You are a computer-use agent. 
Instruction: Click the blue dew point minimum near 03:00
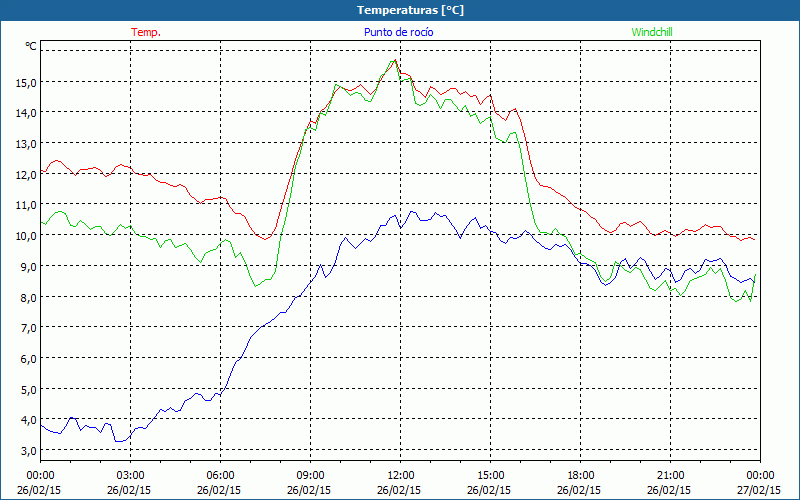pyautogui.click(x=119, y=441)
